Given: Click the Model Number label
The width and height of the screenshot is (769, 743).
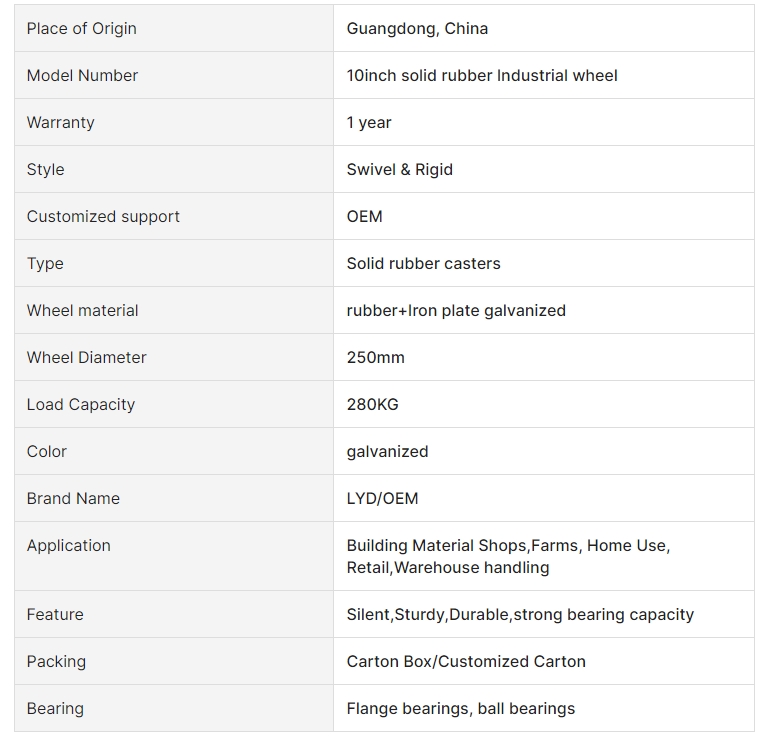Looking at the screenshot, I should coord(82,76).
